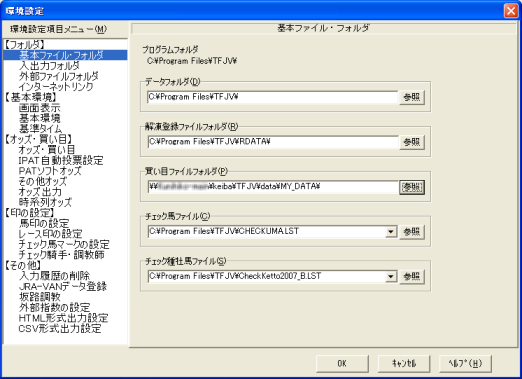Screen dimensions: 522x379
Task: Select 馬印の設定 in the list
Action: pos(44,223)
